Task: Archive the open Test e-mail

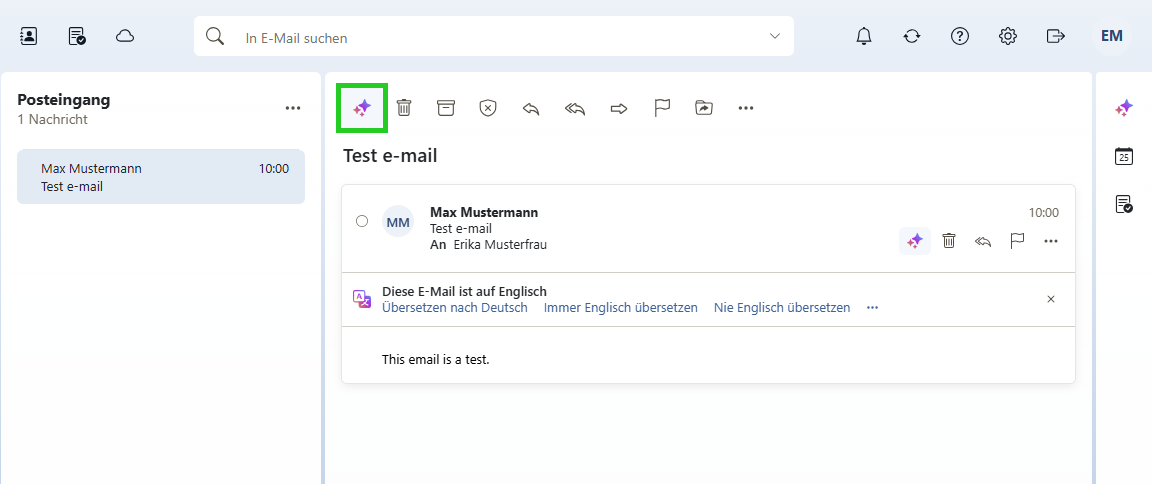Action: pos(446,108)
